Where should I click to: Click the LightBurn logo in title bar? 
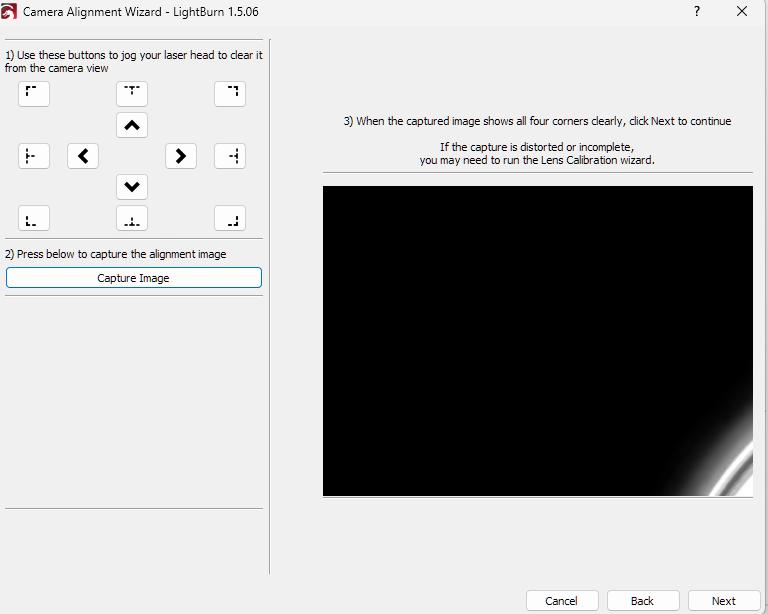(9, 11)
